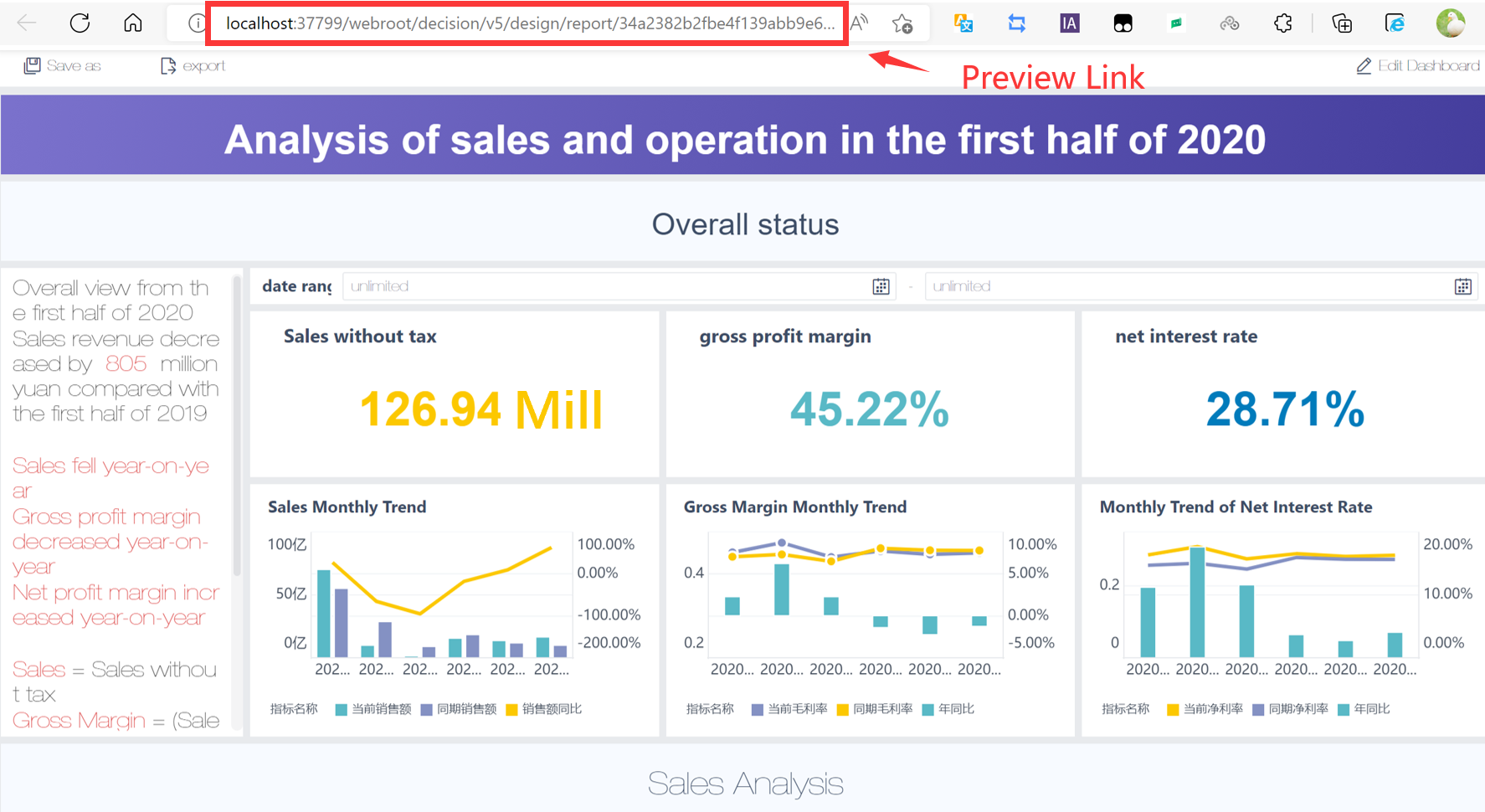
Task: Click the Internet Explorer mode icon
Action: [1395, 23]
